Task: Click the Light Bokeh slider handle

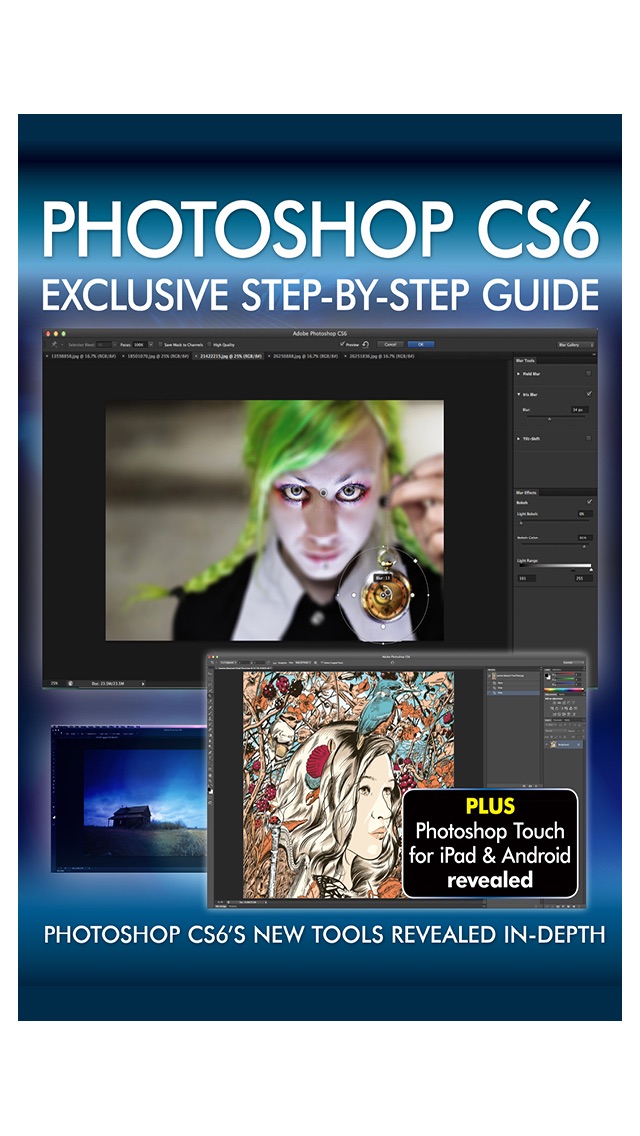Action: 521,522
